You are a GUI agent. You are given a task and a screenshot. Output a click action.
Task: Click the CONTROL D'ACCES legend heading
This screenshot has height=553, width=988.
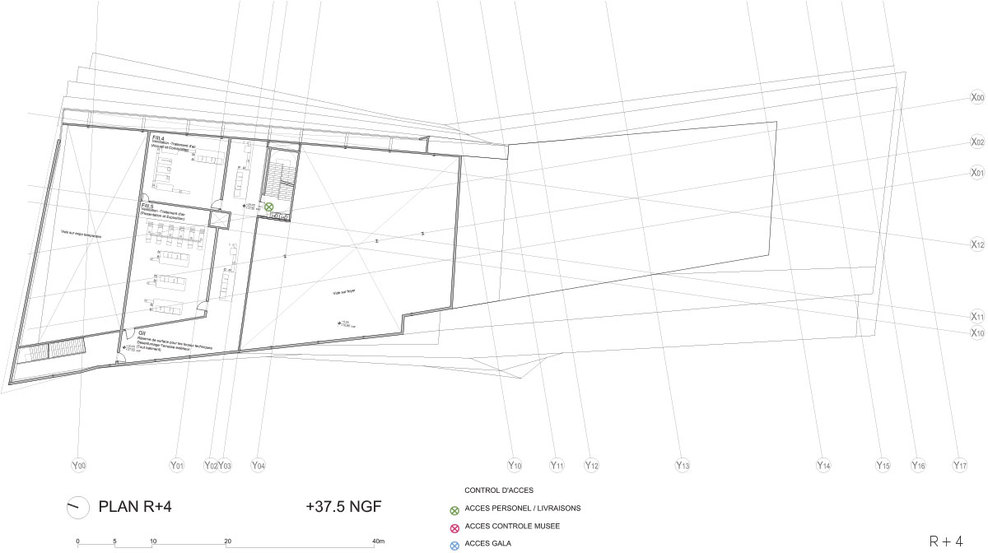pos(500,491)
